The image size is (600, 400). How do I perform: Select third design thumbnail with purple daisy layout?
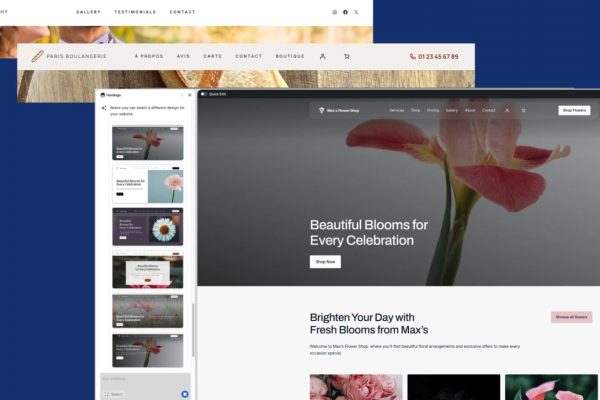point(148,227)
